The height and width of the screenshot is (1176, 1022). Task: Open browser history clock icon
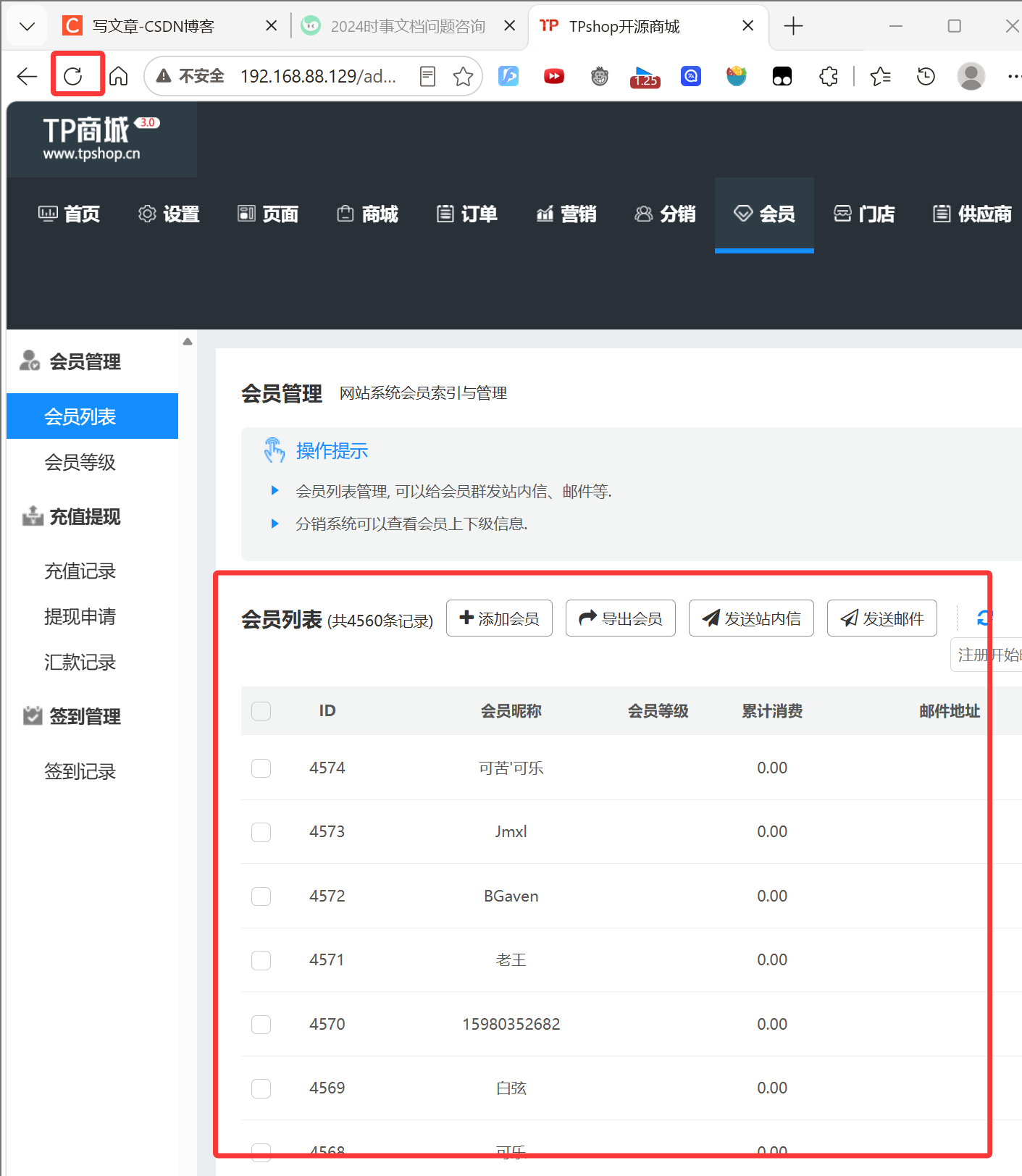click(x=926, y=76)
